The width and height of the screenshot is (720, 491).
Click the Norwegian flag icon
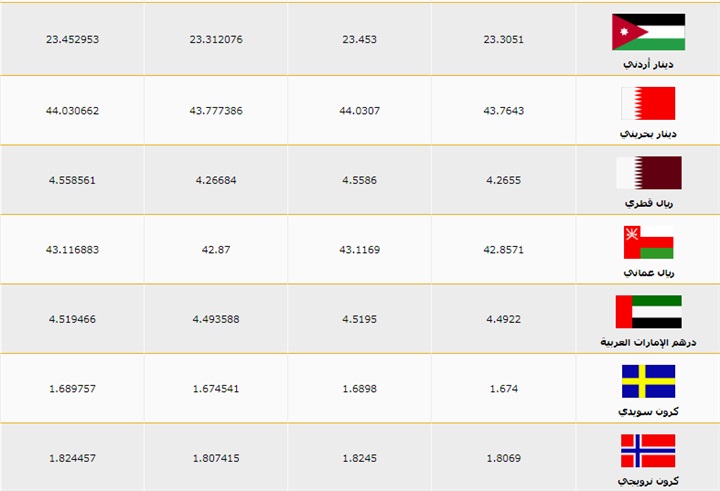point(648,451)
